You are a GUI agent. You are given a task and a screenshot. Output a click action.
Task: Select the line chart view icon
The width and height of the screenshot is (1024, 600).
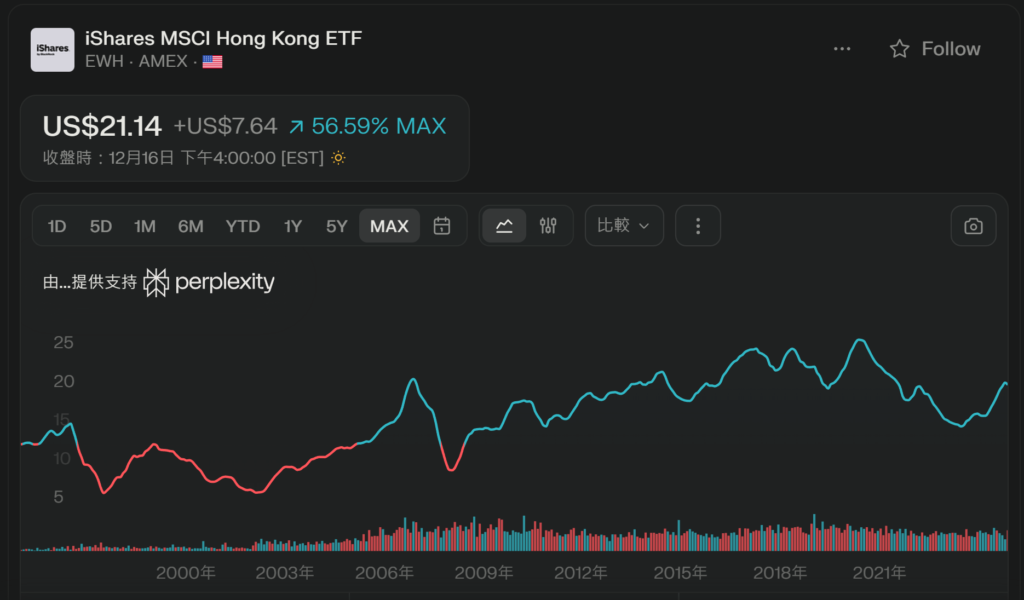click(x=504, y=226)
